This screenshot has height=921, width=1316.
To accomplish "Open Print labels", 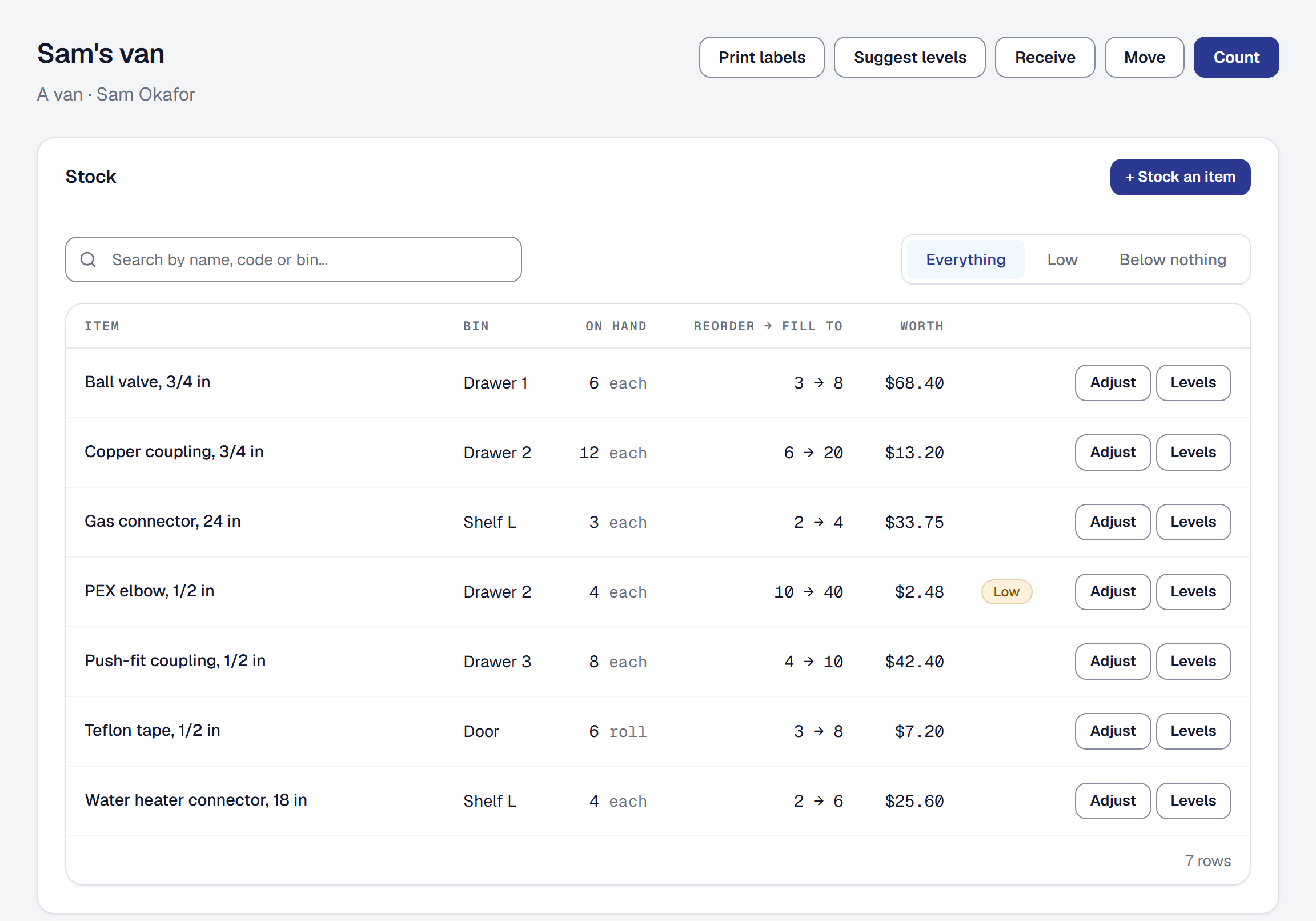I will click(761, 57).
